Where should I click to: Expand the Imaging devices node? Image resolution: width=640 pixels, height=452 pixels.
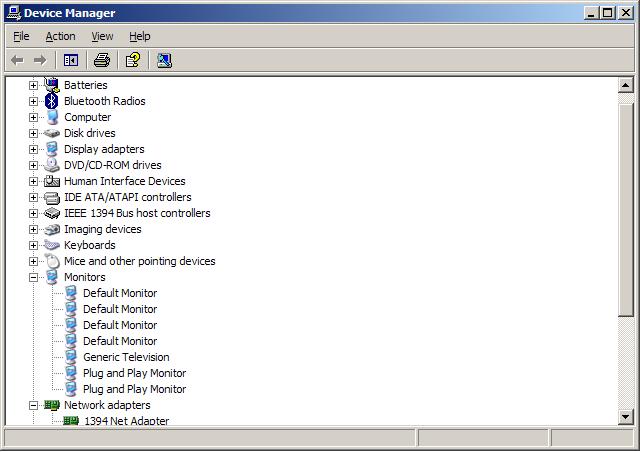pos(33,229)
